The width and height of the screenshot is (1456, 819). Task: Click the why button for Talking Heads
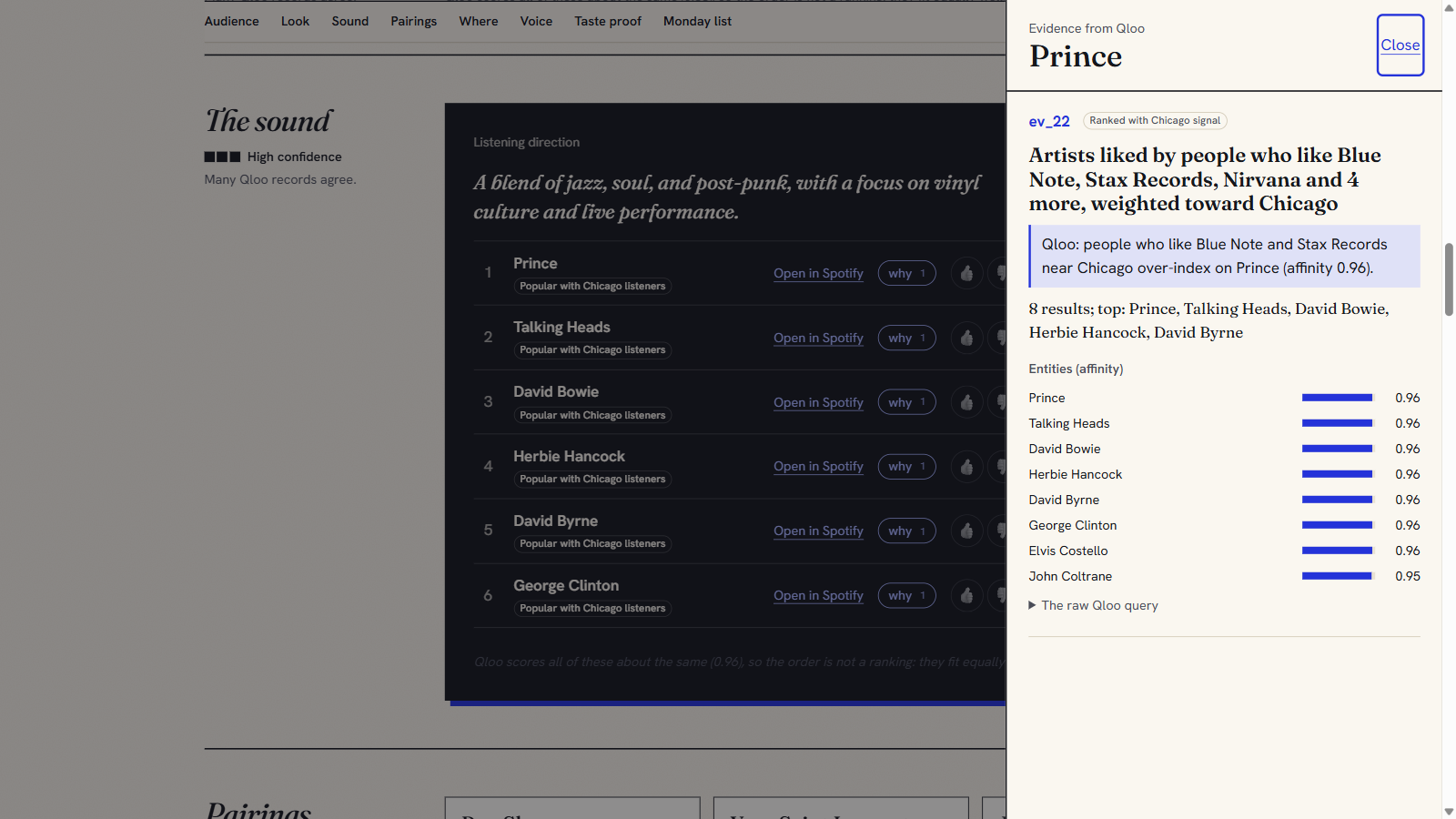(x=906, y=338)
